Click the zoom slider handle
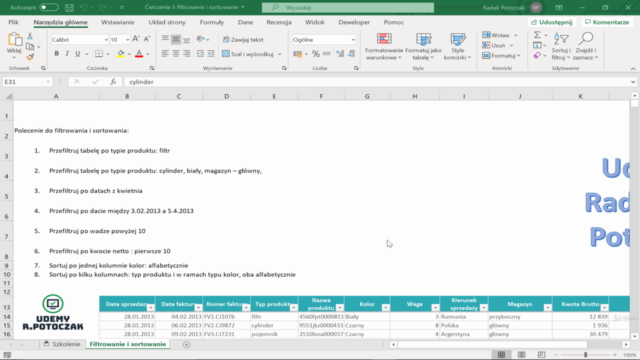The height and width of the screenshot is (360, 640). (x=585, y=355)
